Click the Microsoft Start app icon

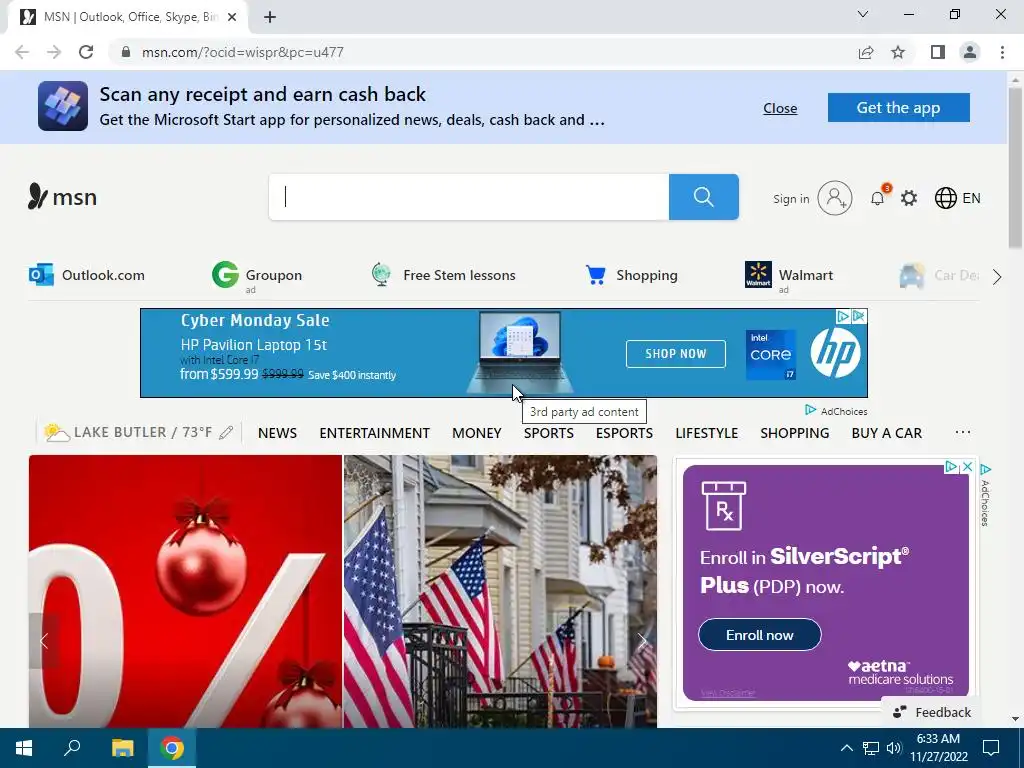[x=63, y=106]
